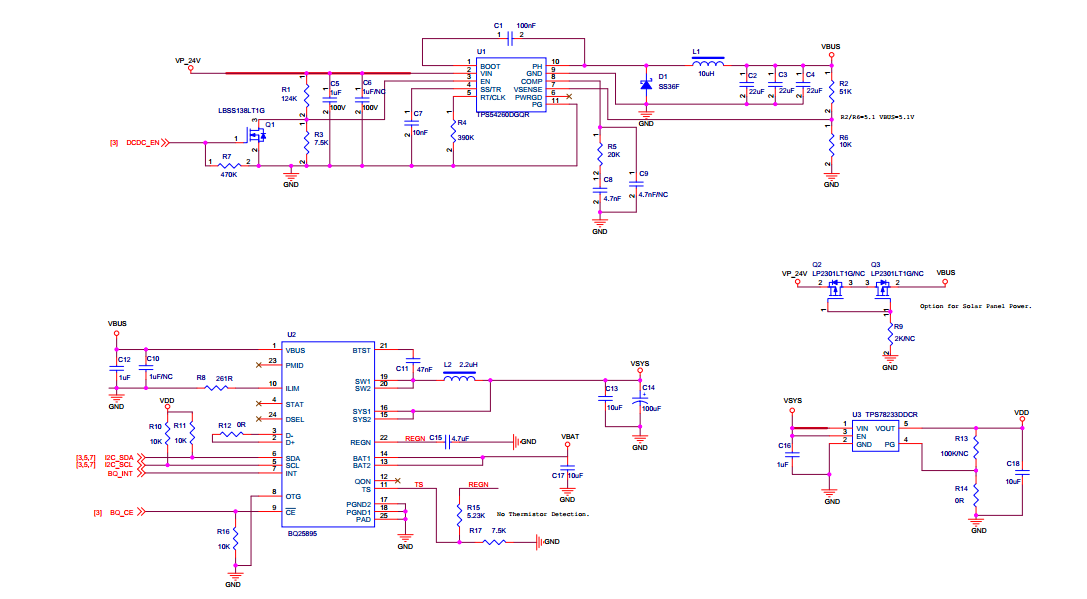
Task: Select the I2C_SCL net label
Action: (x=119, y=465)
